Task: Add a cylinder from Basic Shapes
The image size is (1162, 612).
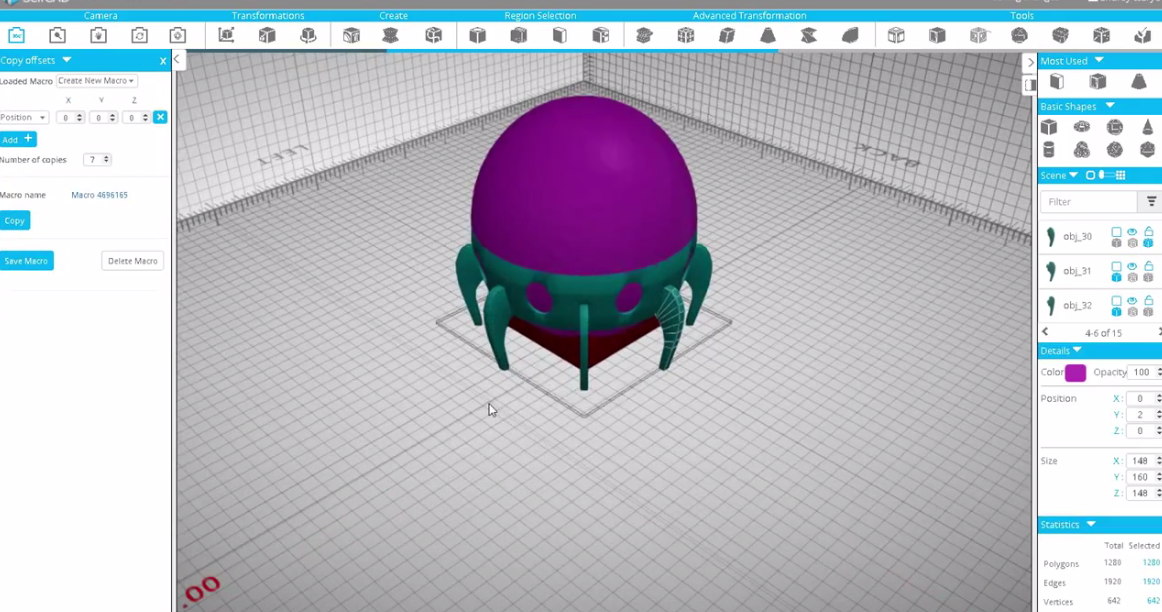Action: coord(1049,150)
